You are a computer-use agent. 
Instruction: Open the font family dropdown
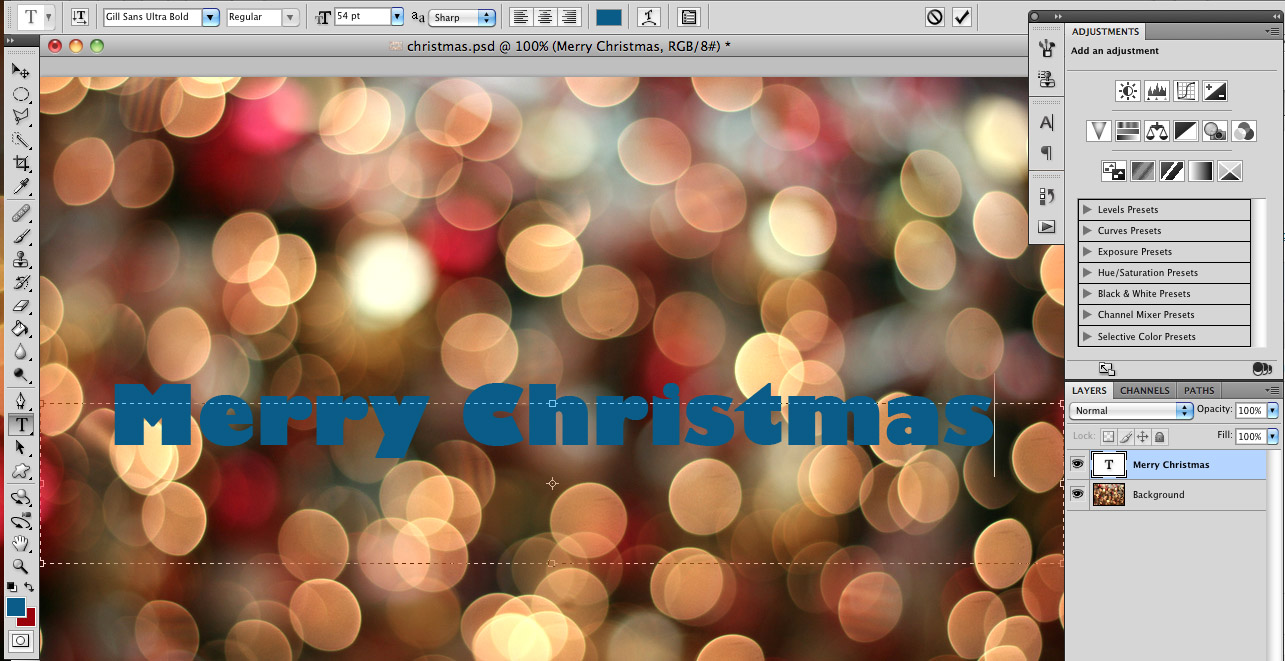pyautogui.click(x=210, y=17)
